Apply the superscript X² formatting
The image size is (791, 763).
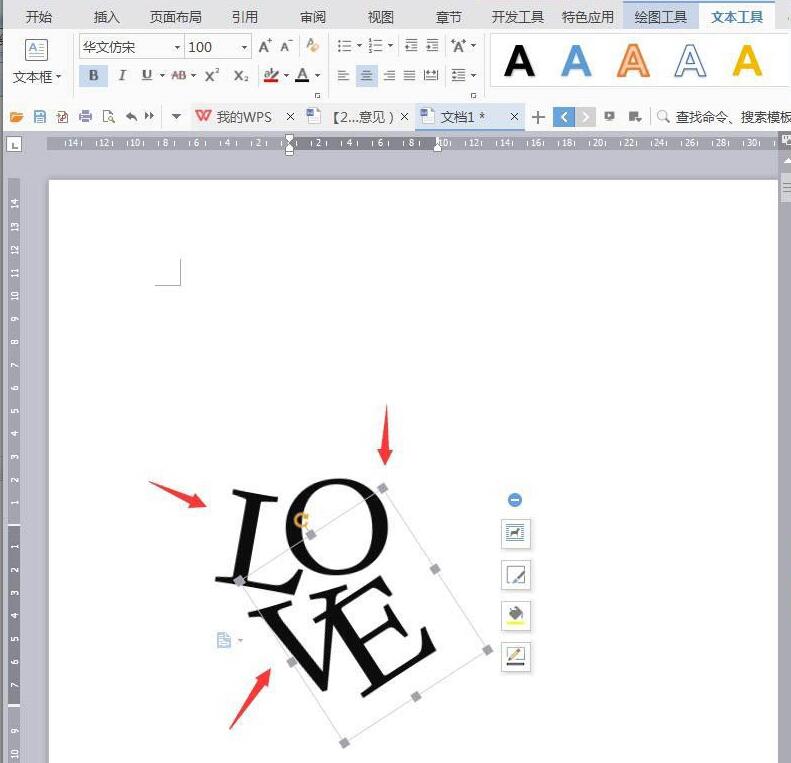(x=212, y=75)
